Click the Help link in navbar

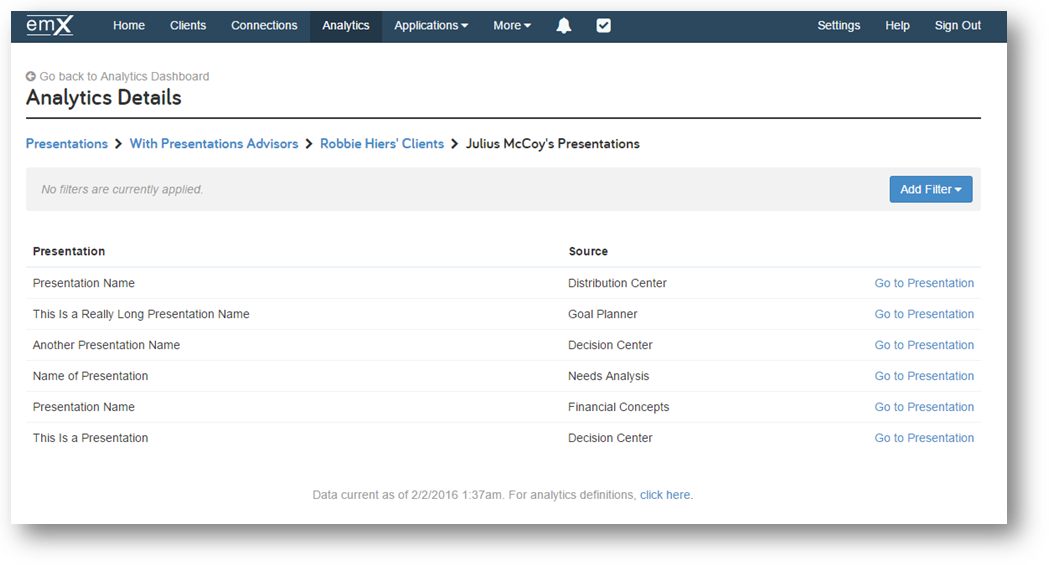pyautogui.click(x=897, y=25)
